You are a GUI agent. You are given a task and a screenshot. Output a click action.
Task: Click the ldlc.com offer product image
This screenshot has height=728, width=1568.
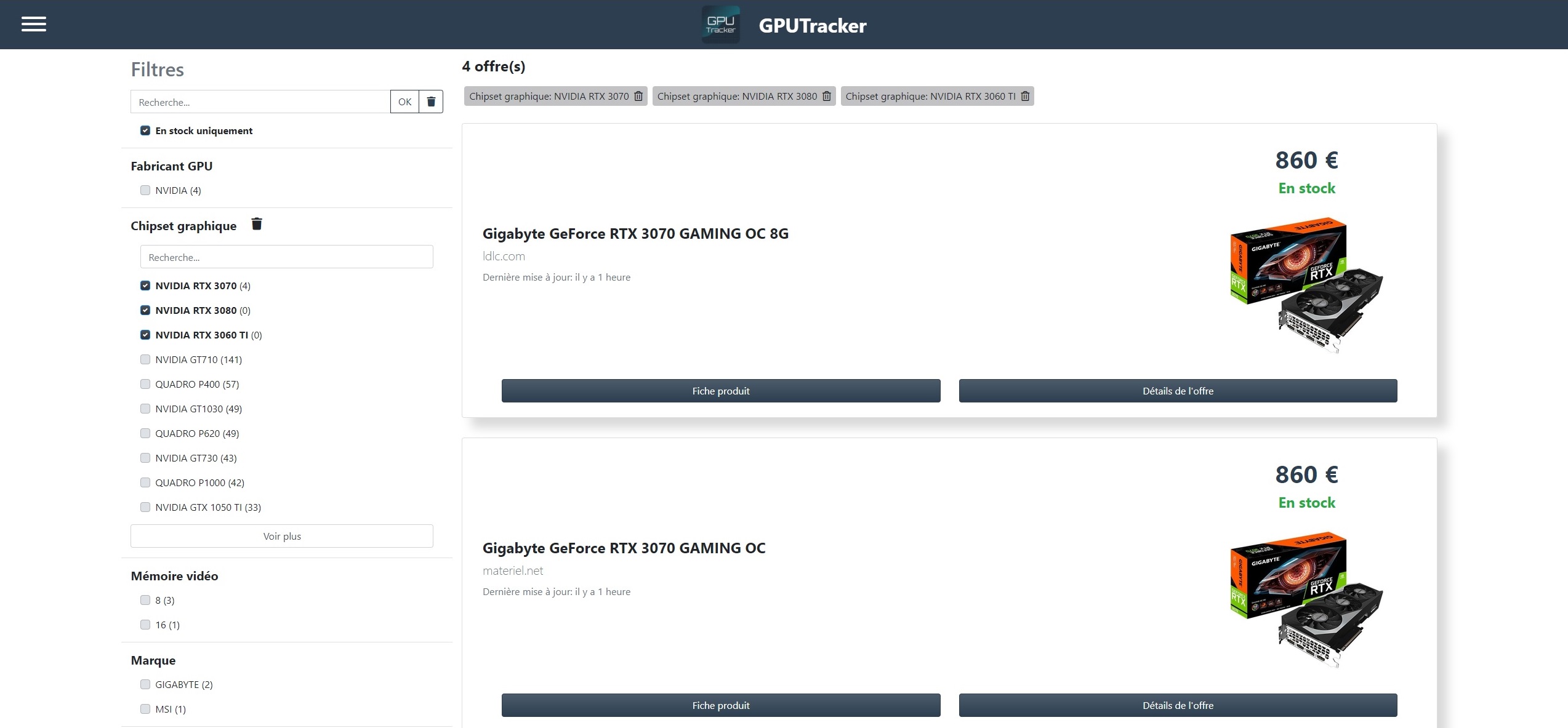coord(1306,285)
